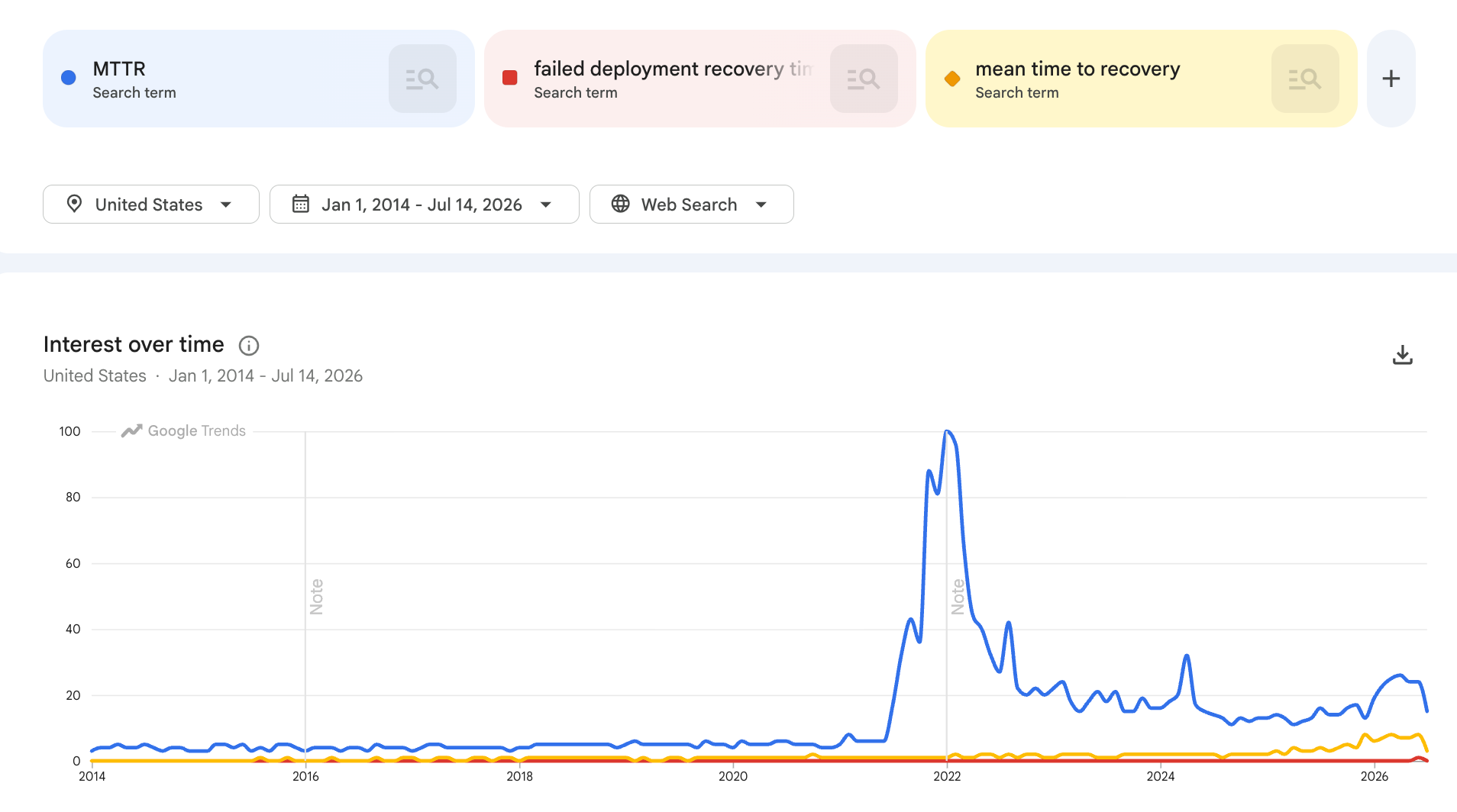Screen dimensions: 1457x812
Task: Click the explore icon on MTTR card
Action: tap(422, 79)
